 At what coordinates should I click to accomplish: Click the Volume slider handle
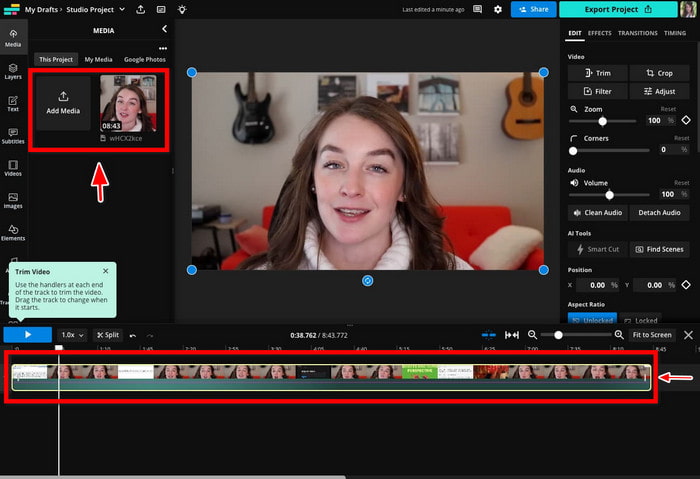pyautogui.click(x=609, y=195)
